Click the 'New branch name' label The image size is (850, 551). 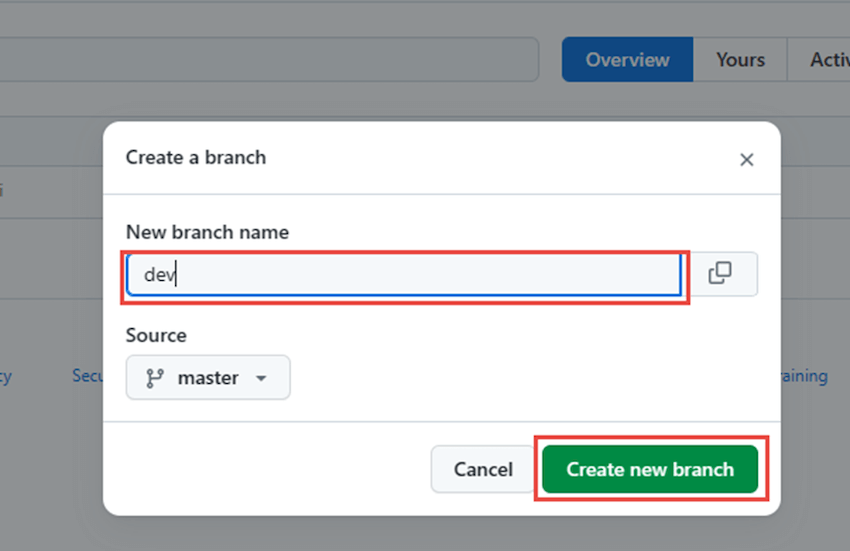coord(207,232)
